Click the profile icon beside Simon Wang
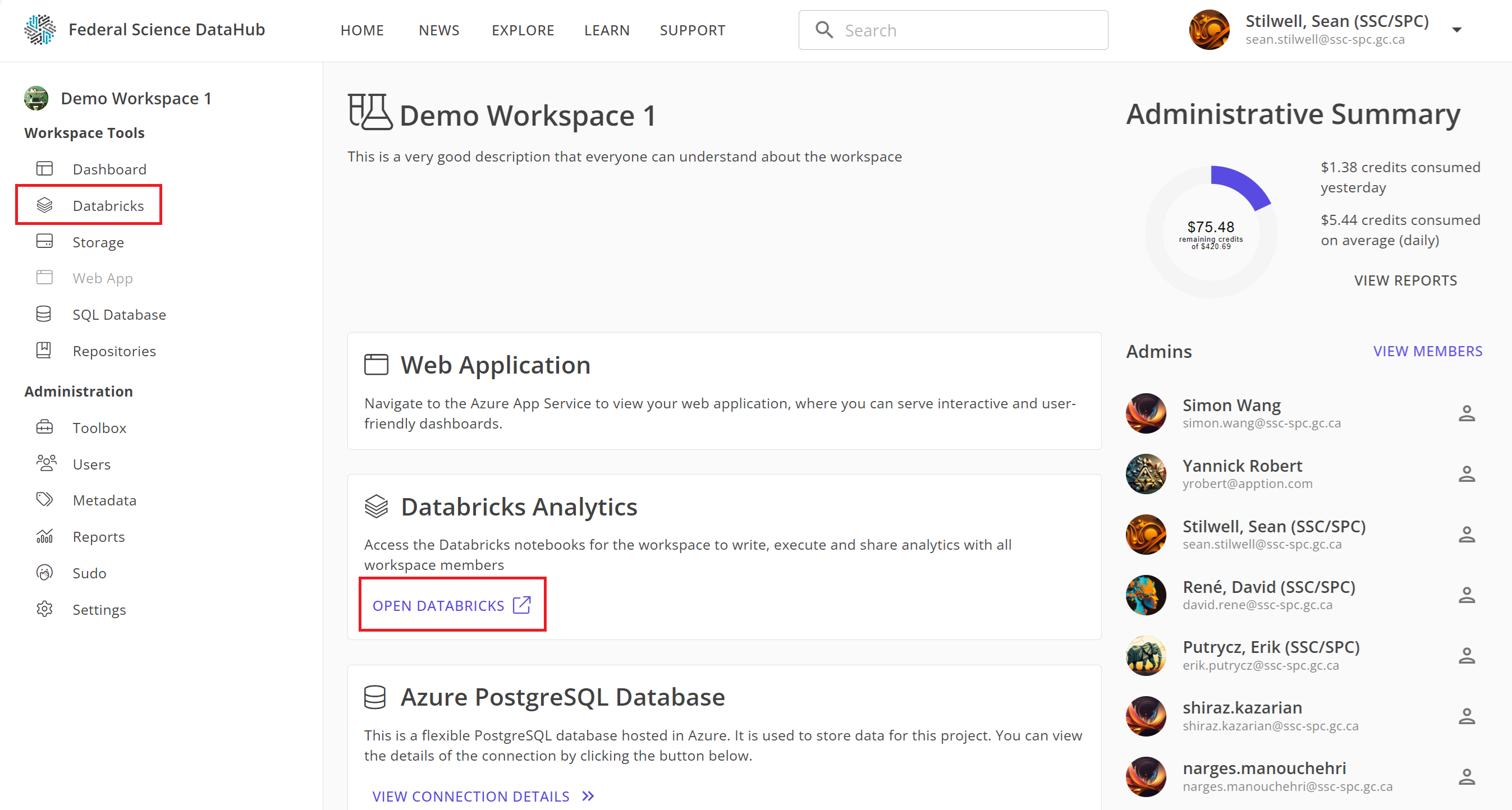 [x=1468, y=413]
